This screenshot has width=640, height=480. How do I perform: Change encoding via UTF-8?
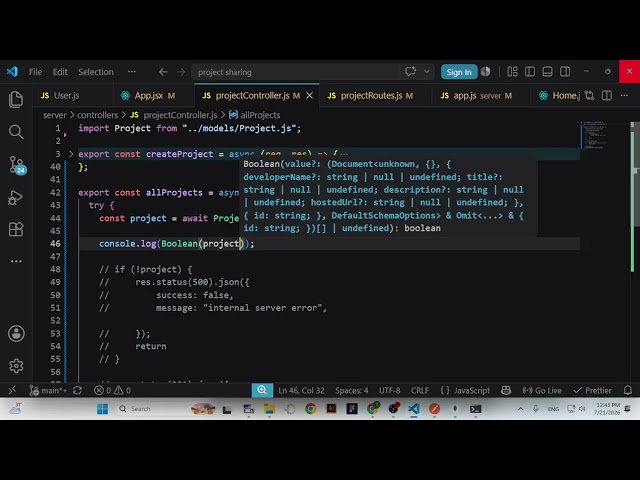[x=389, y=391]
